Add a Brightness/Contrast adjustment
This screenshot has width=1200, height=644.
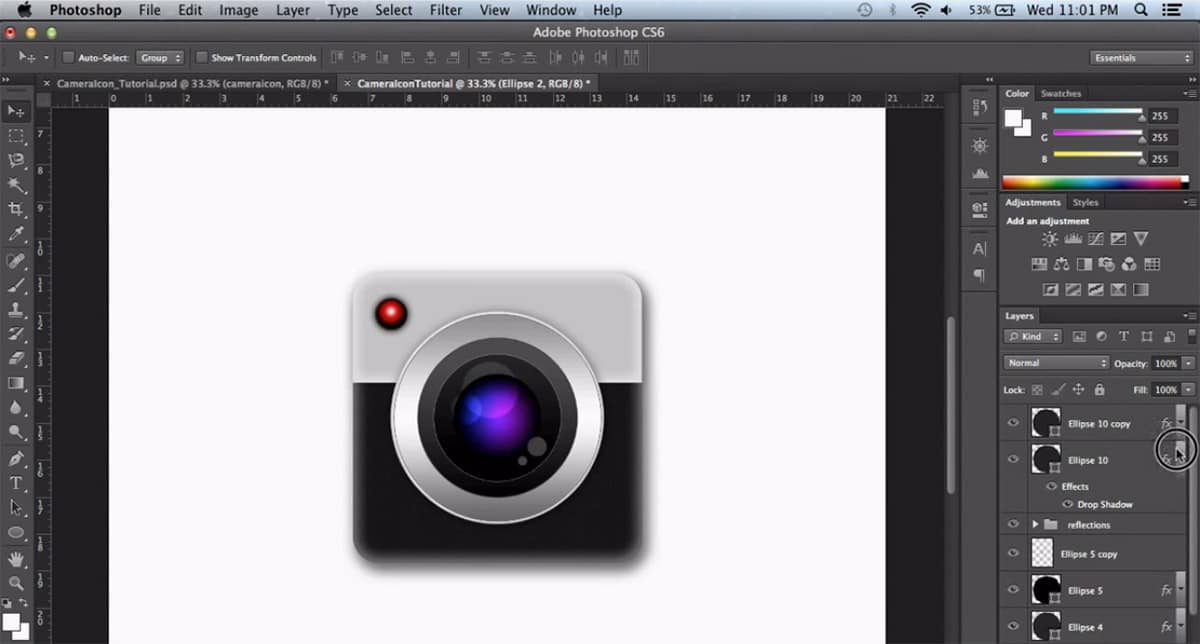(x=1050, y=239)
